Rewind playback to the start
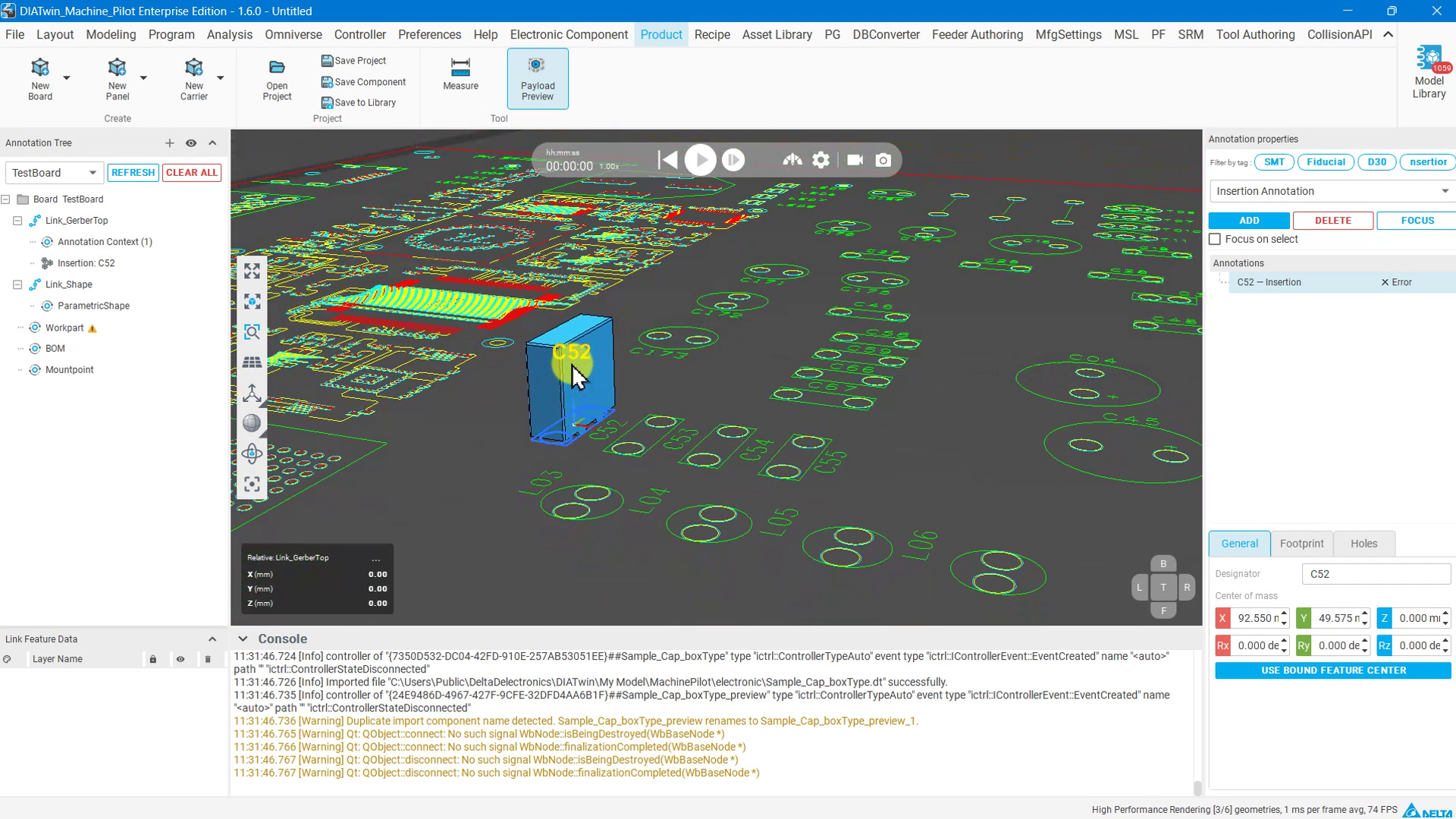The width and height of the screenshot is (1456, 819). pyautogui.click(x=667, y=160)
